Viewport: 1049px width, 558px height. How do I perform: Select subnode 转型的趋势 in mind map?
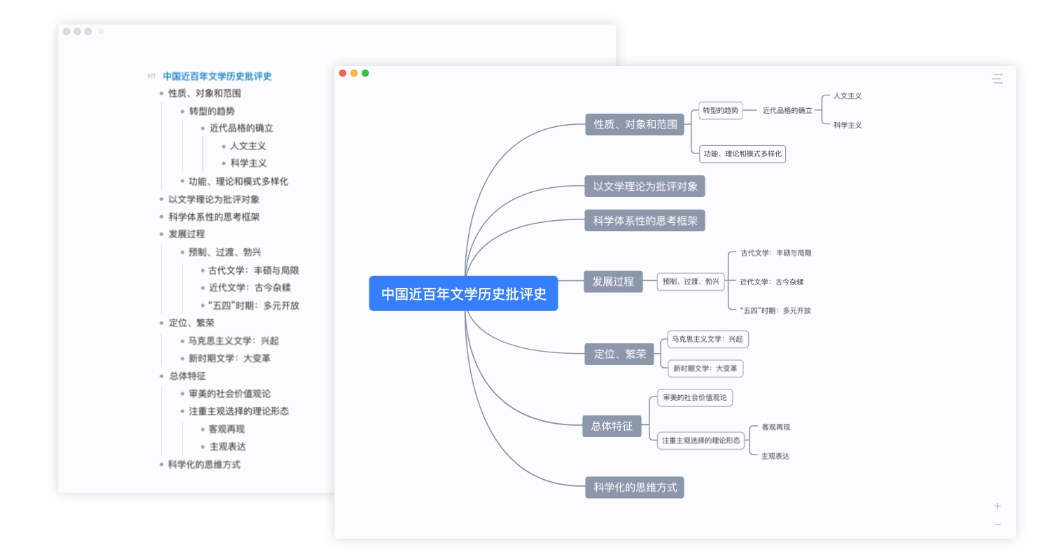721,110
